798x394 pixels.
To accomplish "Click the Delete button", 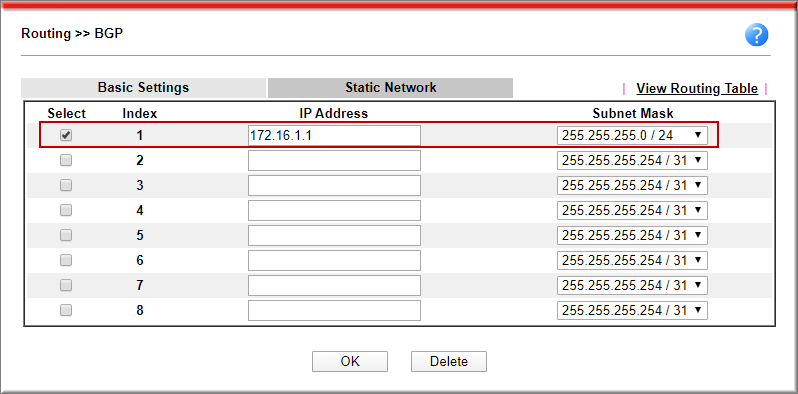I will pyautogui.click(x=449, y=361).
